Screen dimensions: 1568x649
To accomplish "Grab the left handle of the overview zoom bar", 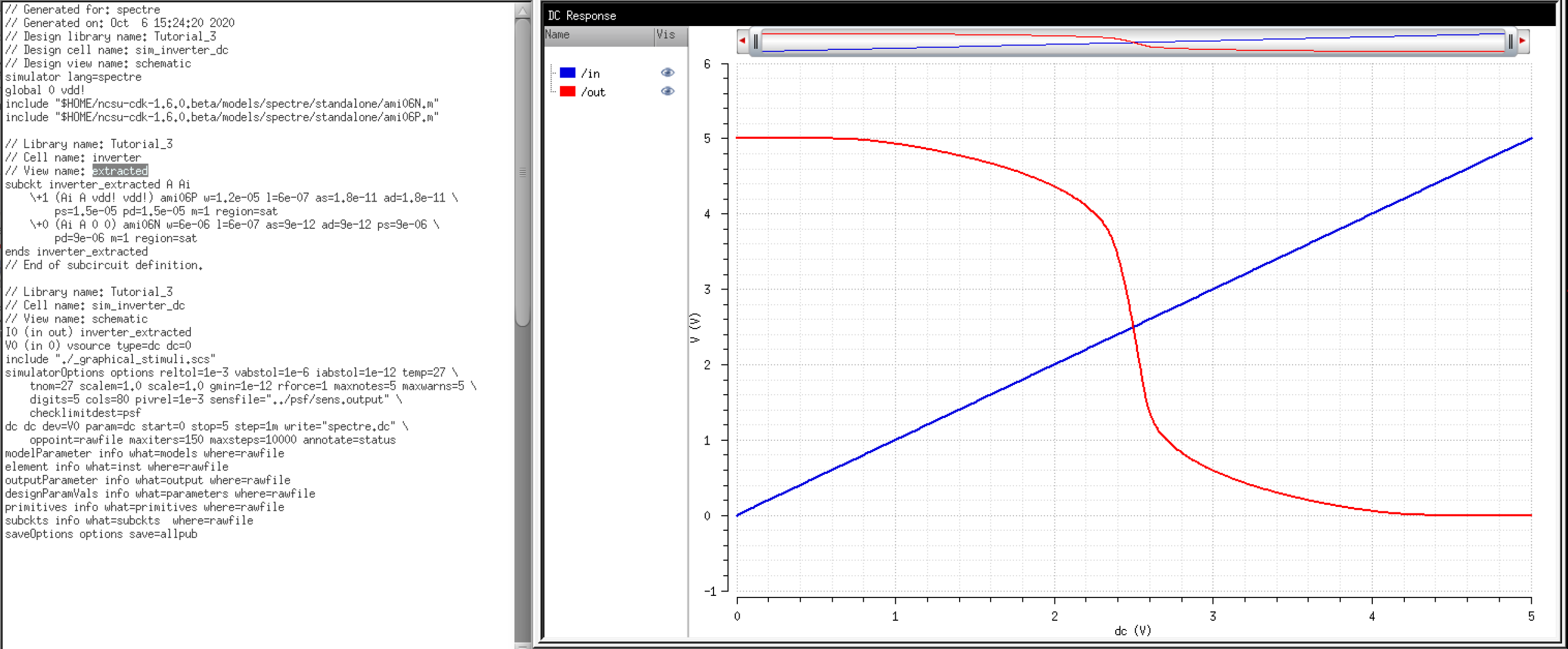I will (755, 41).
